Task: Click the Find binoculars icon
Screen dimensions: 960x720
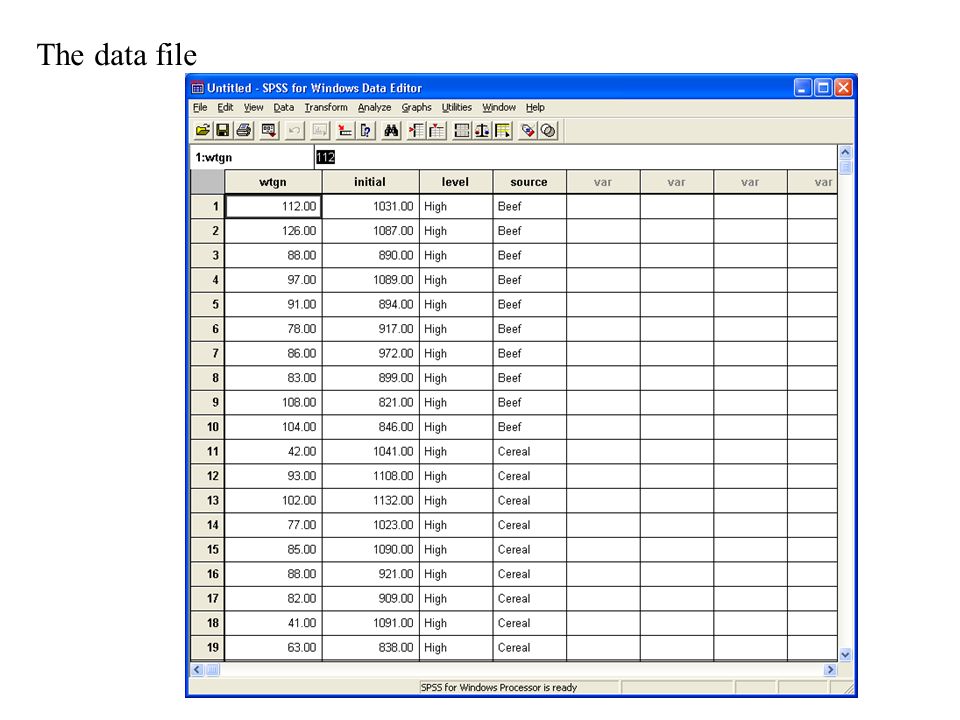Action: 391,130
